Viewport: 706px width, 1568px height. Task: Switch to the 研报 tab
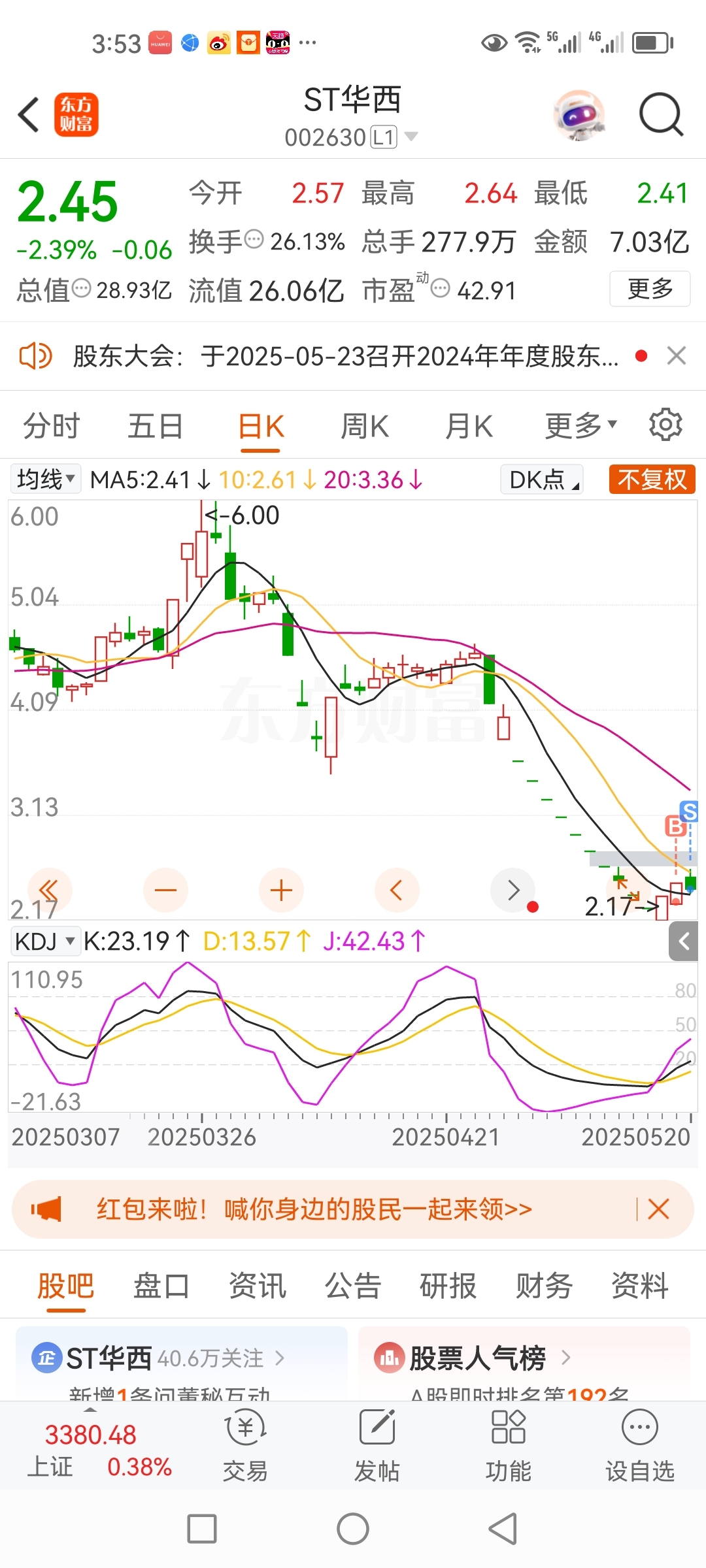pos(448,1286)
